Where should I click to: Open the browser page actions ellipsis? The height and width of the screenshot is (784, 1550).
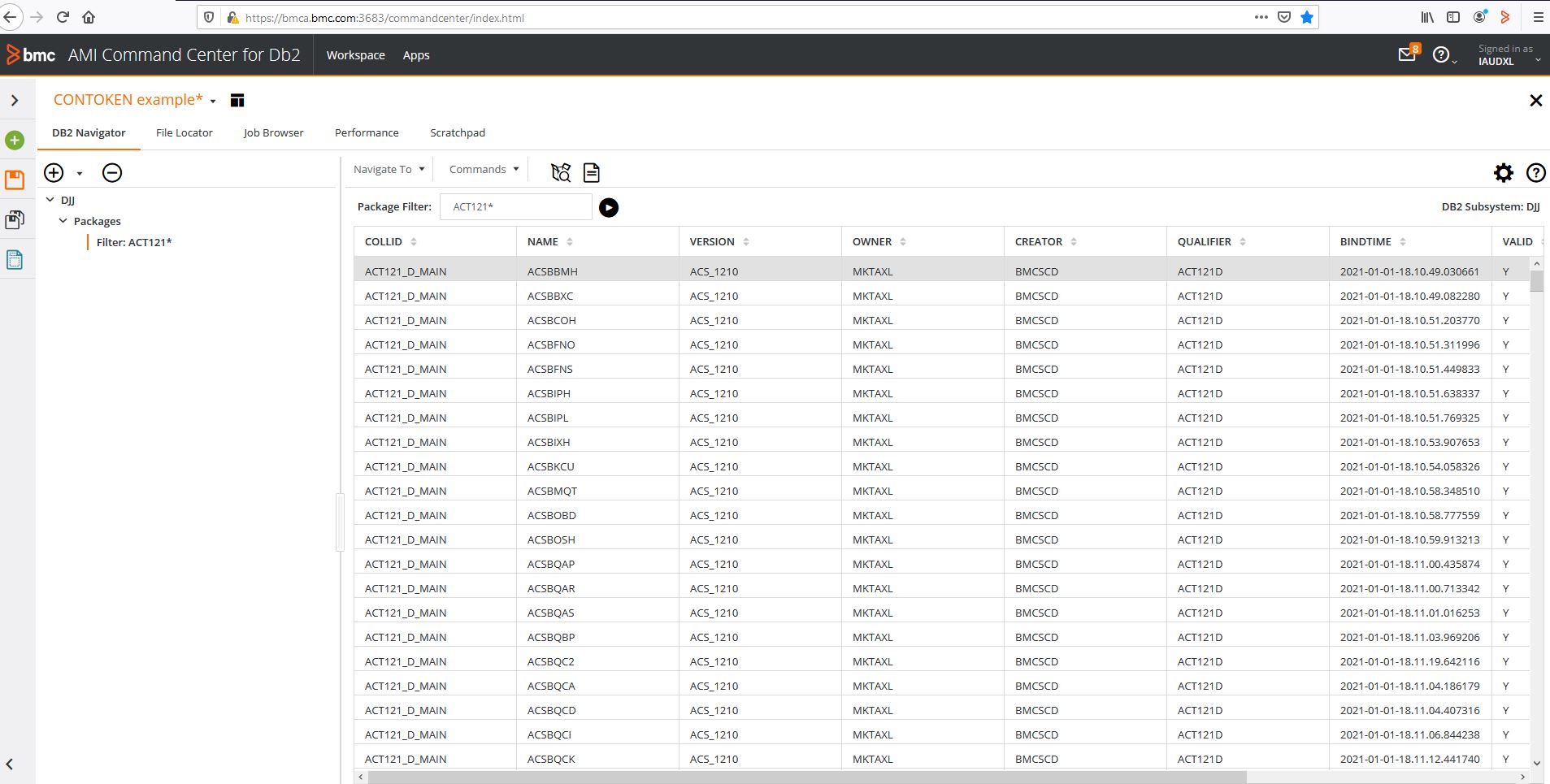click(1261, 17)
